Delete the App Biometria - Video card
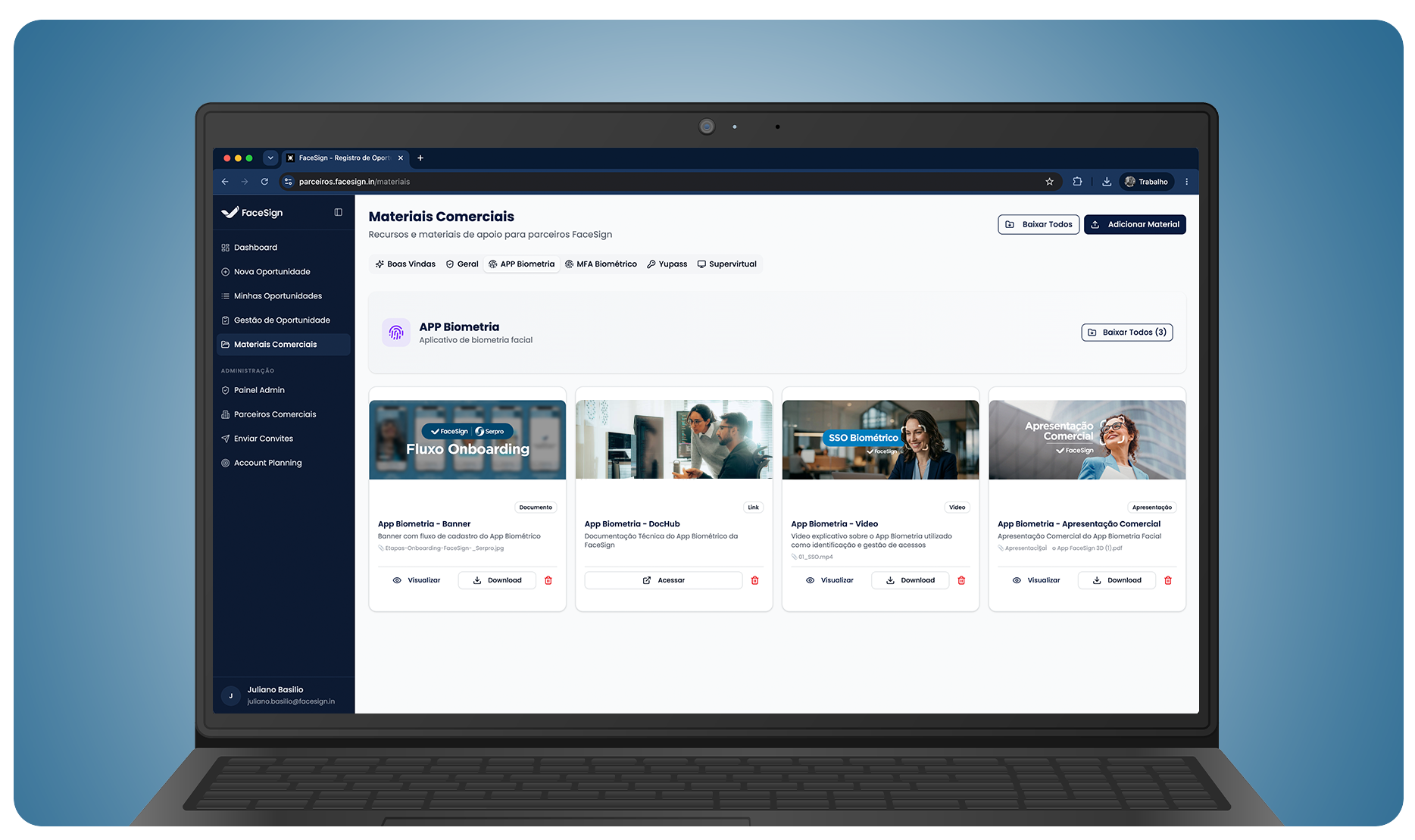 [962, 580]
